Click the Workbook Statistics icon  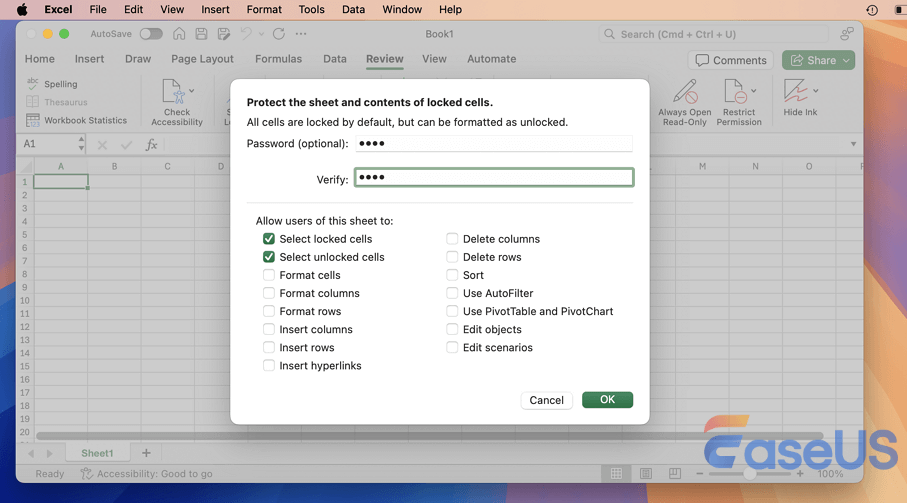coord(33,120)
